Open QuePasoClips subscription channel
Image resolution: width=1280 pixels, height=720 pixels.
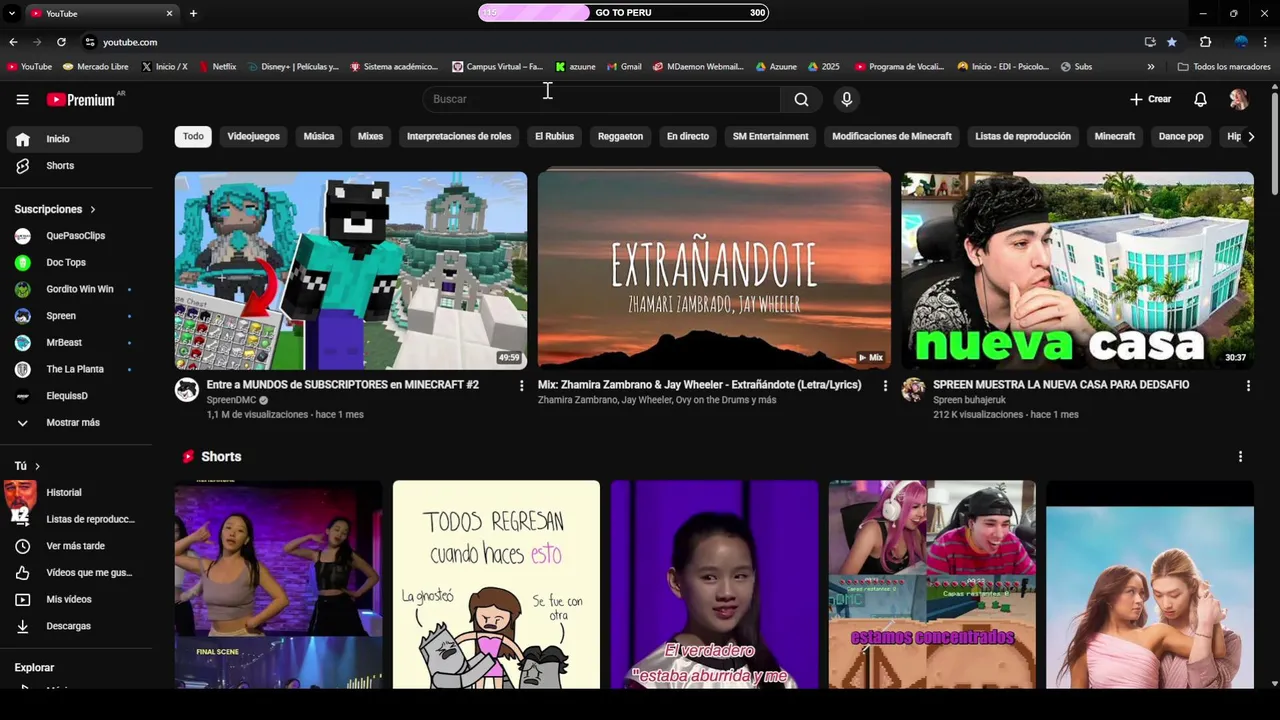tap(75, 236)
